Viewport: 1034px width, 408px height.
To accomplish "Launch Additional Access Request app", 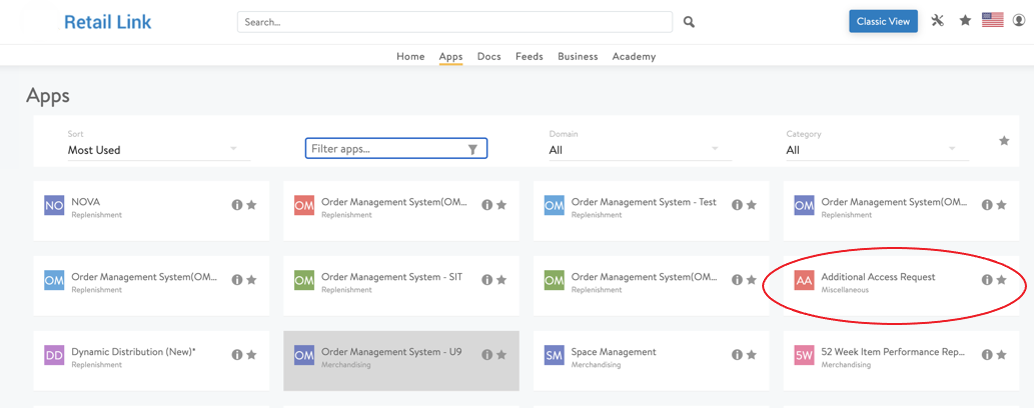I will (x=901, y=286).
